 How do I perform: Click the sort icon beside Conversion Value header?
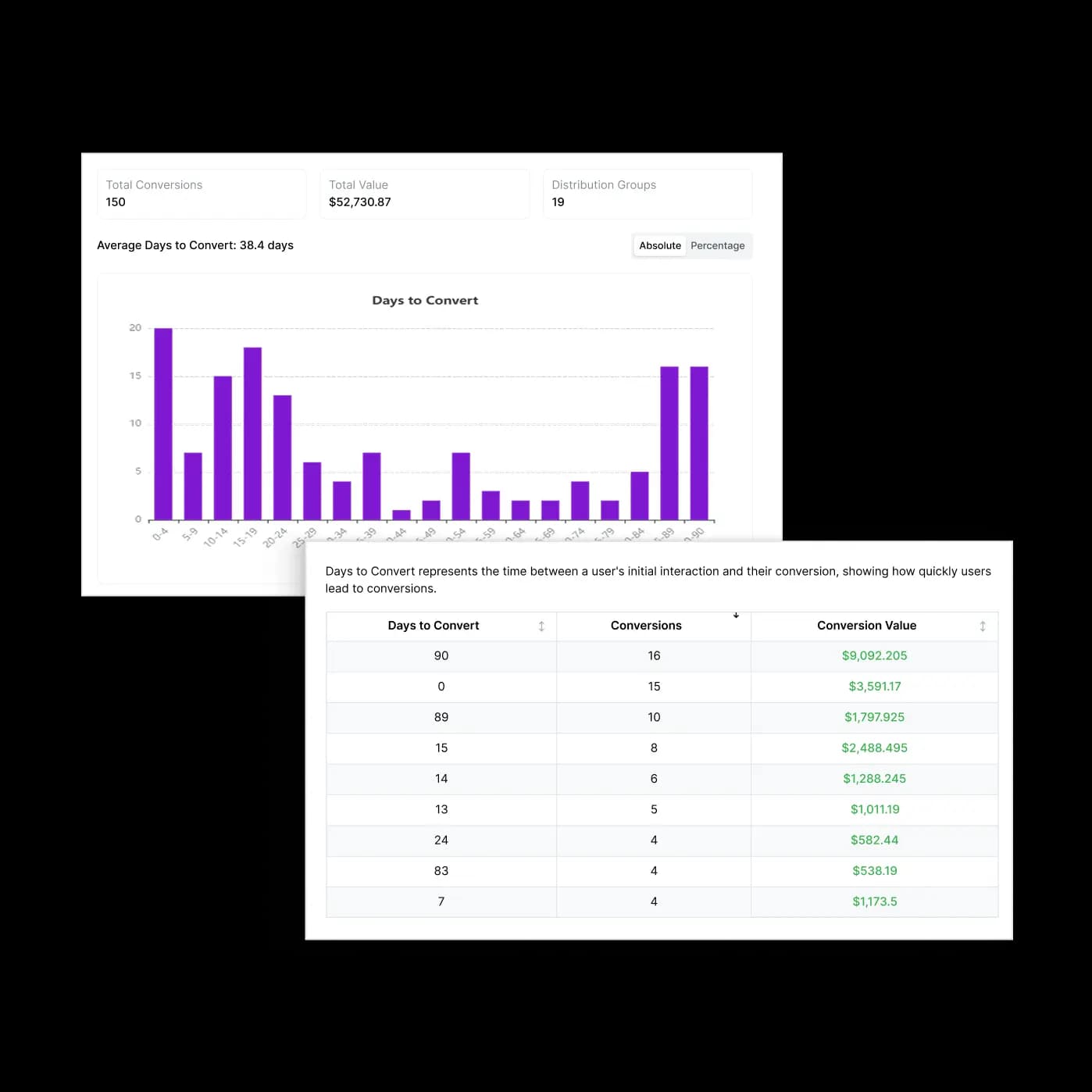coord(982,626)
